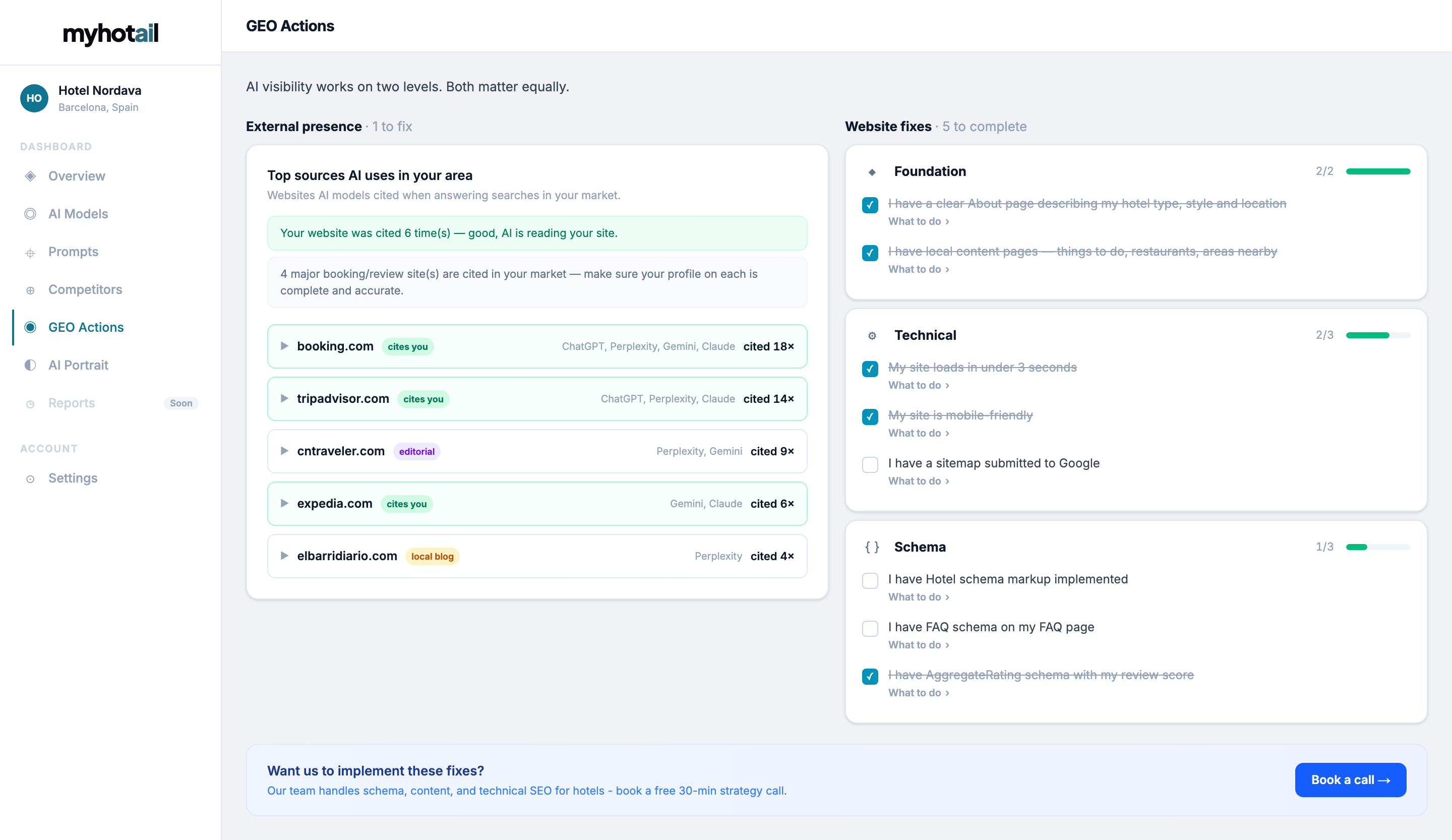Enable the Hotel schema markup checkbox

(x=870, y=580)
